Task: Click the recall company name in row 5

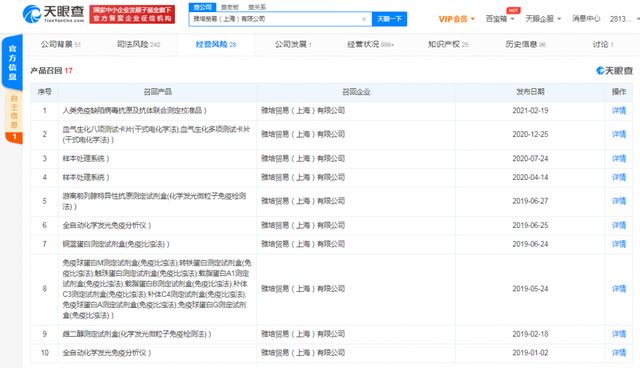Action: (303, 201)
